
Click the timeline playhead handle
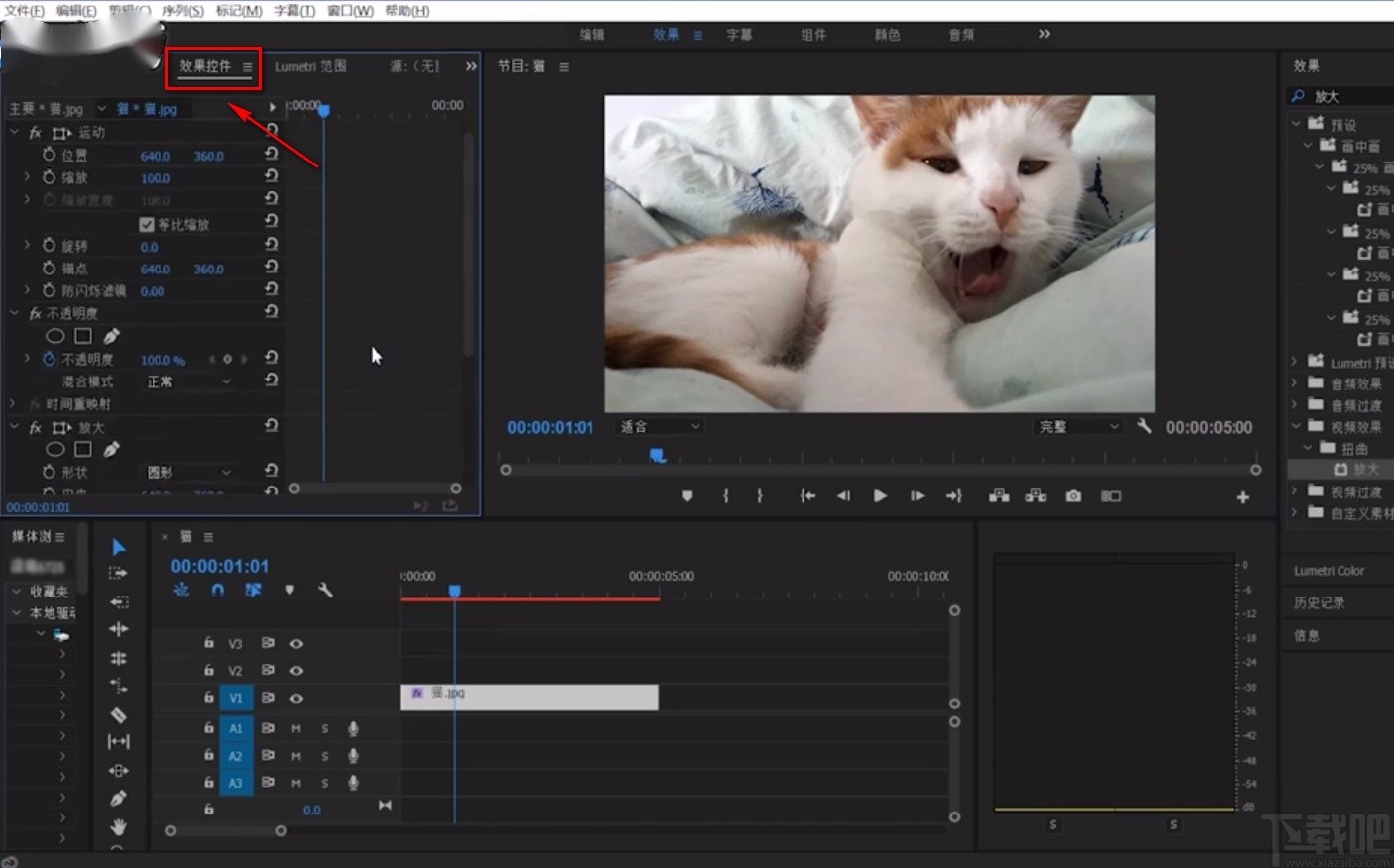454,591
